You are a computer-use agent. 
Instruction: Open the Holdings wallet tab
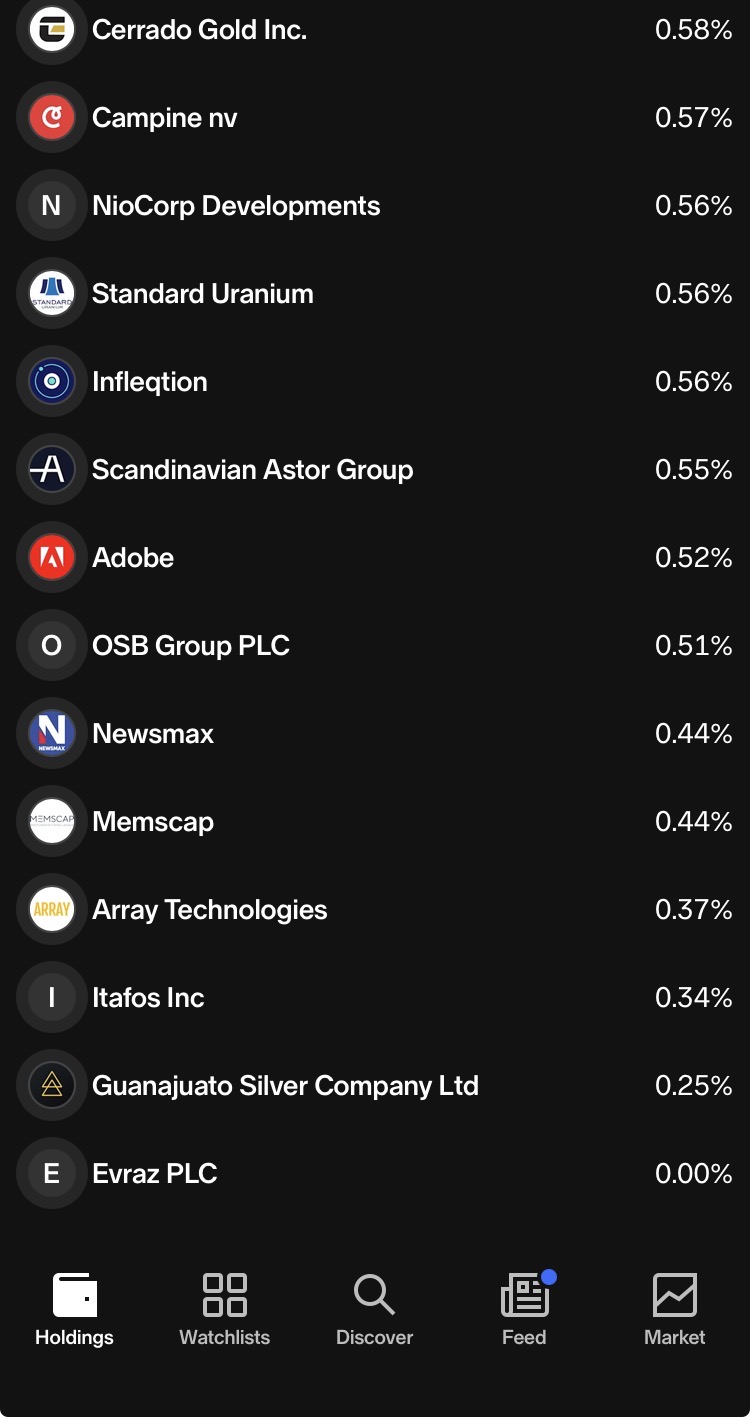coord(75,1309)
